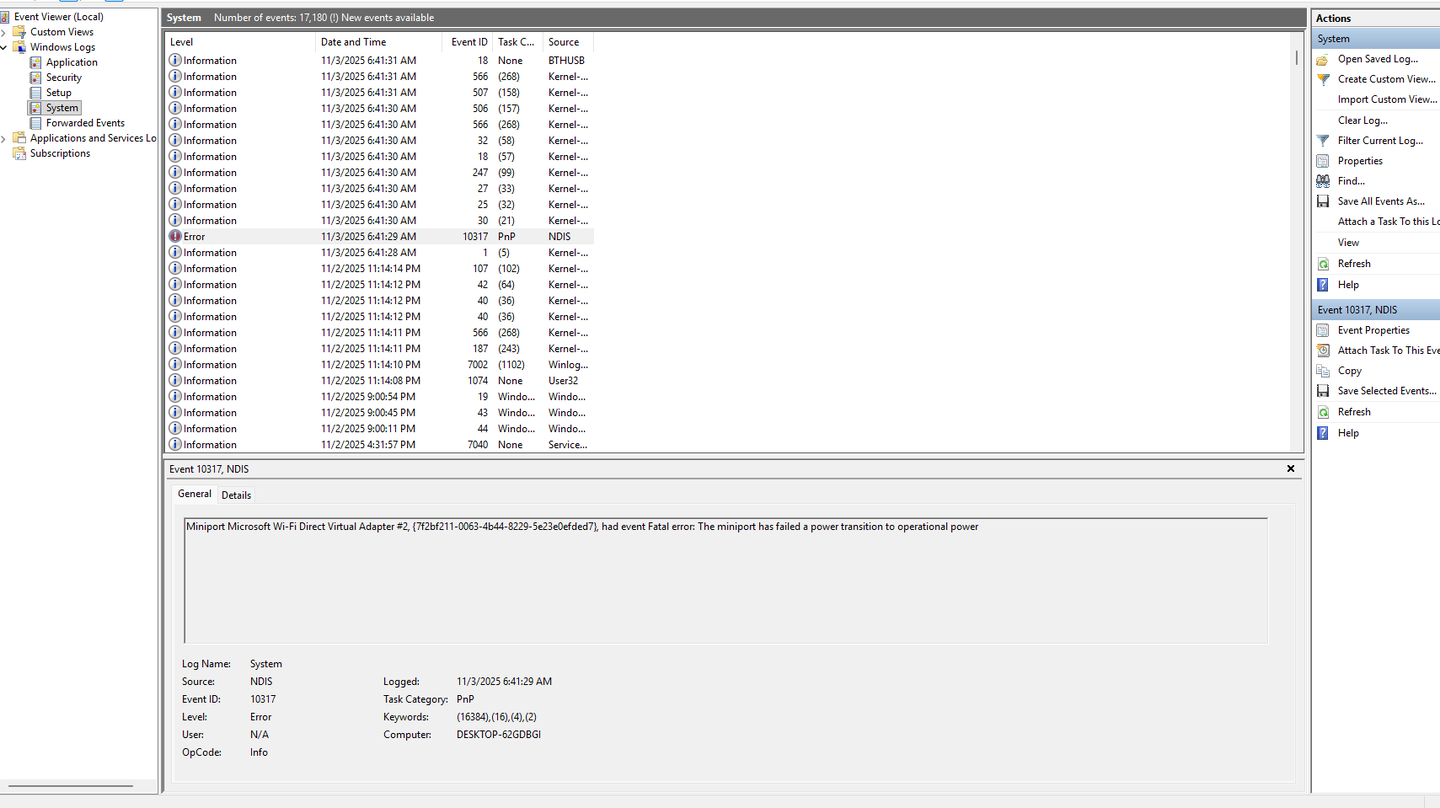Switch to the Details tab

coord(236,495)
